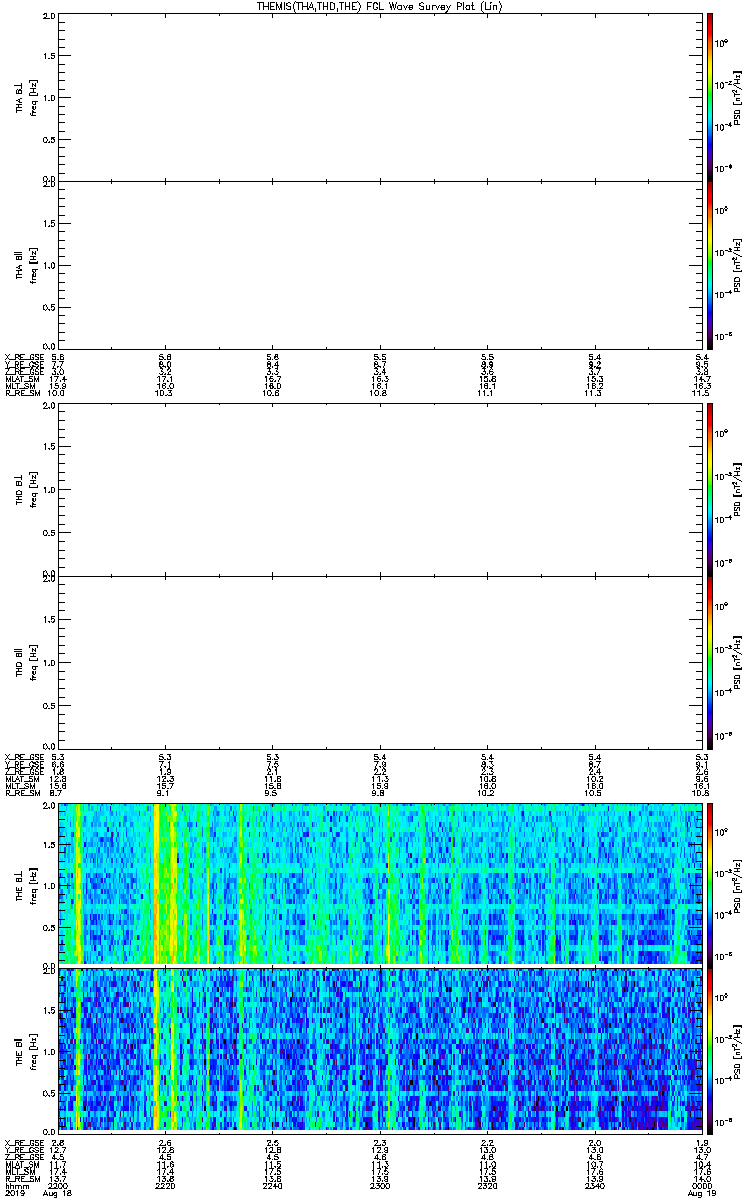Click the THE B-parallel spectrogram panel
The width and height of the screenshot is (750, 1200).
click(380, 1049)
